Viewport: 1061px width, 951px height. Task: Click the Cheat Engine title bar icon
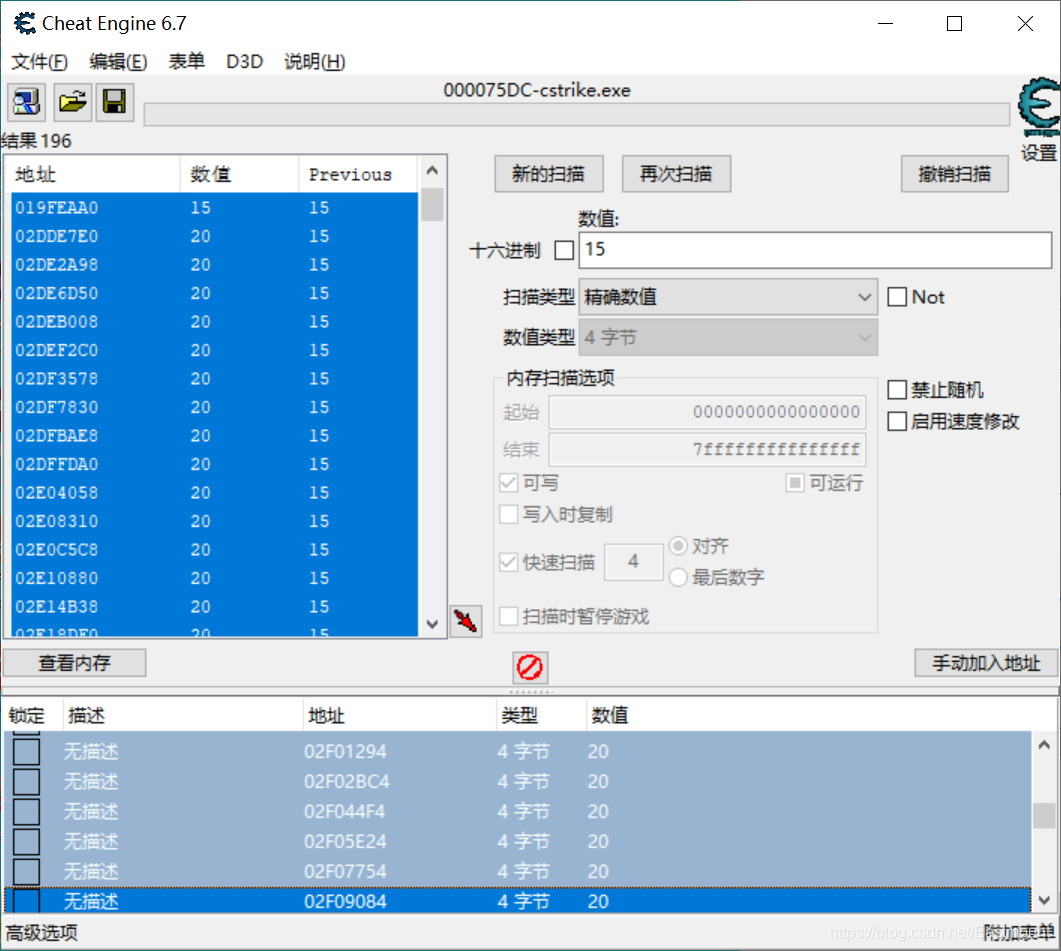24,24
